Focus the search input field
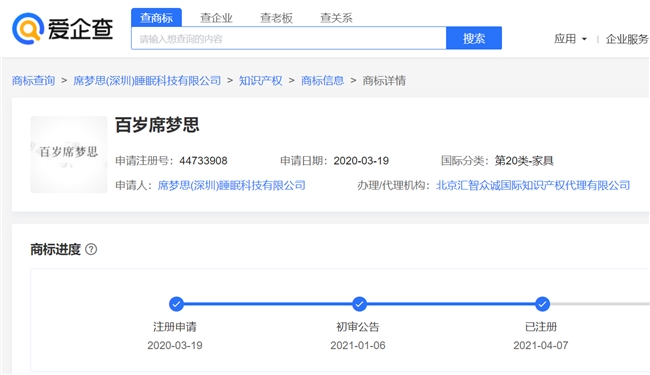The image size is (650, 375). [x=289, y=39]
